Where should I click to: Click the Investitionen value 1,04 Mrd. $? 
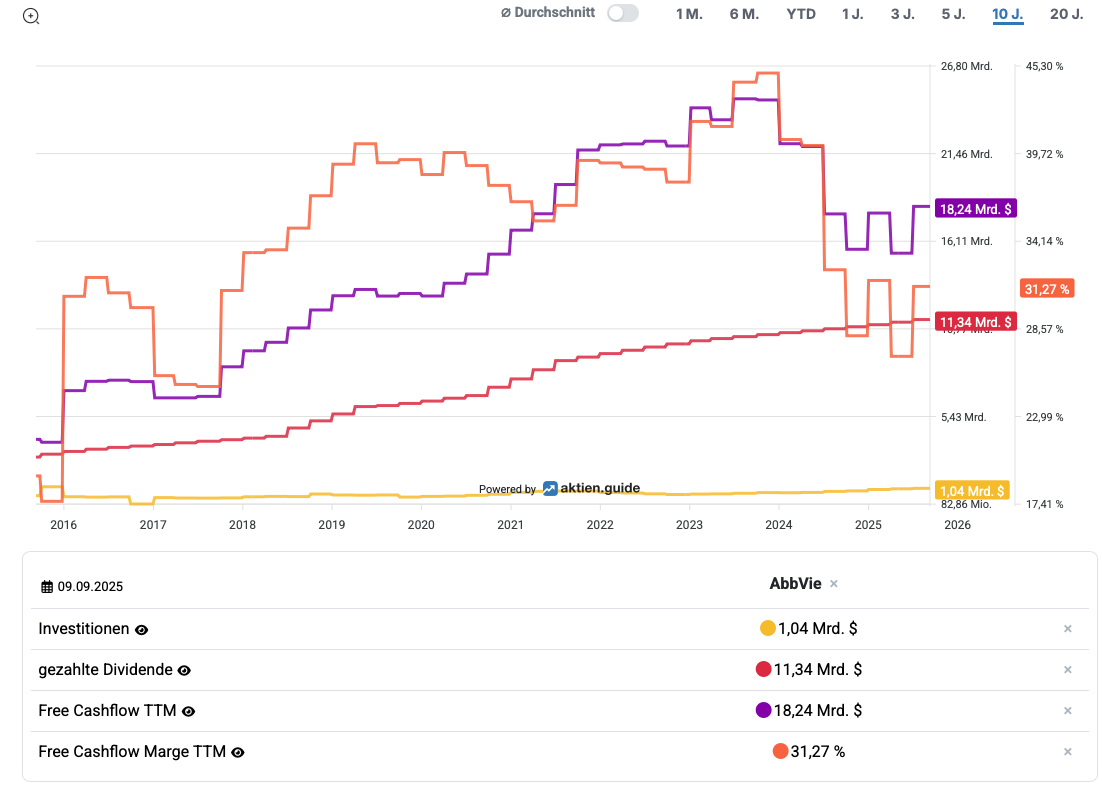[817, 628]
